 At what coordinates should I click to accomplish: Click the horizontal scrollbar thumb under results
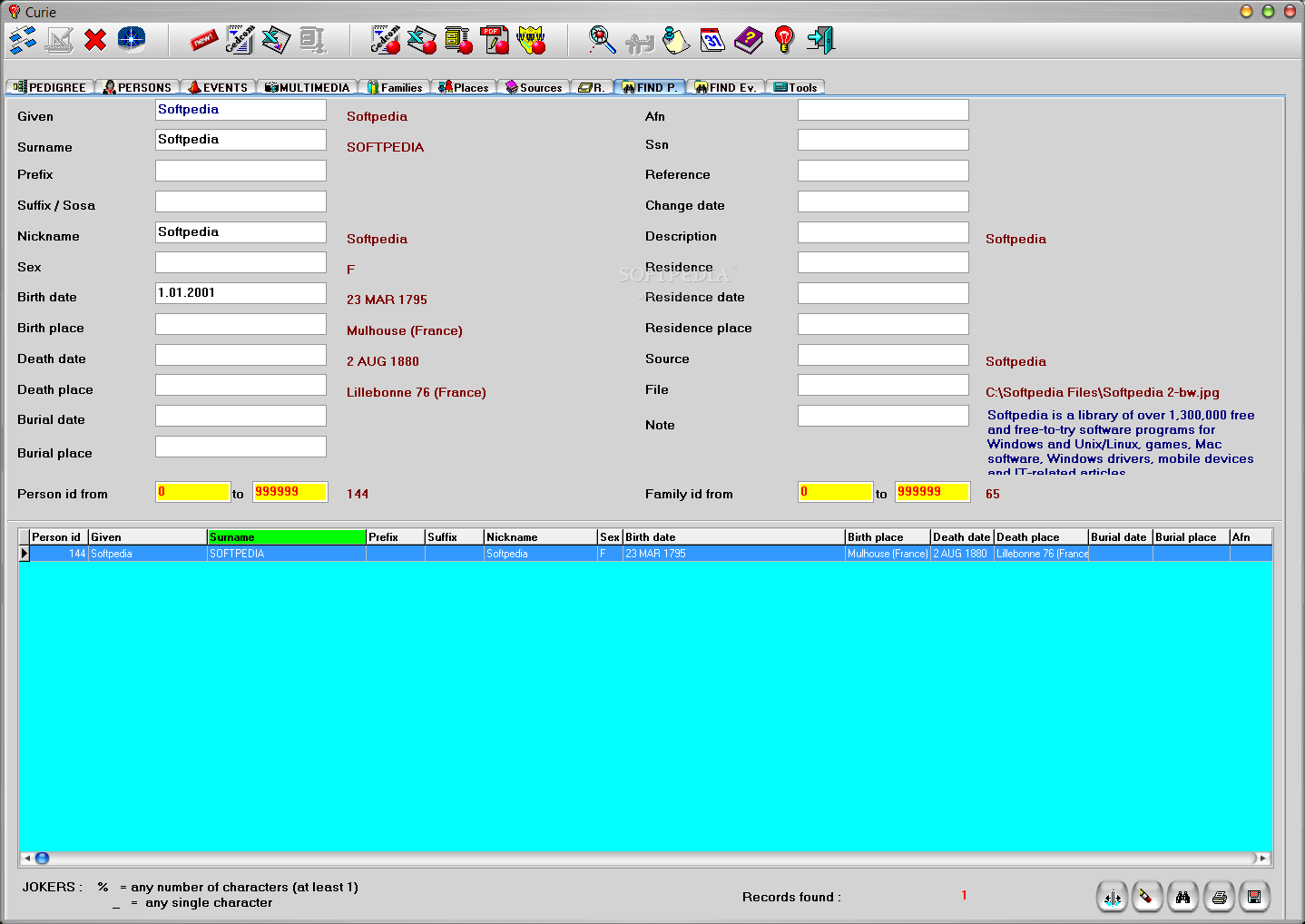click(42, 858)
